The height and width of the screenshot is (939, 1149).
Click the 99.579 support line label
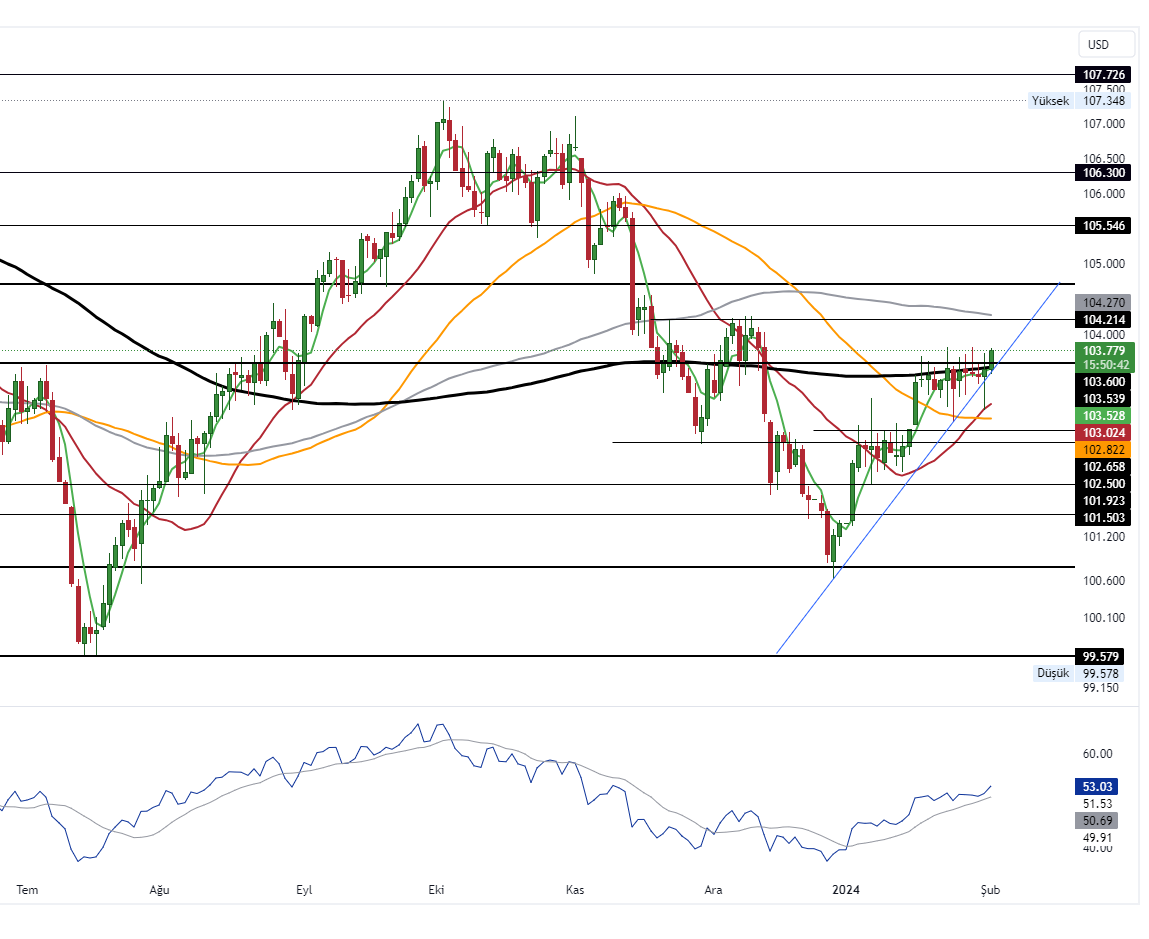tap(1104, 657)
